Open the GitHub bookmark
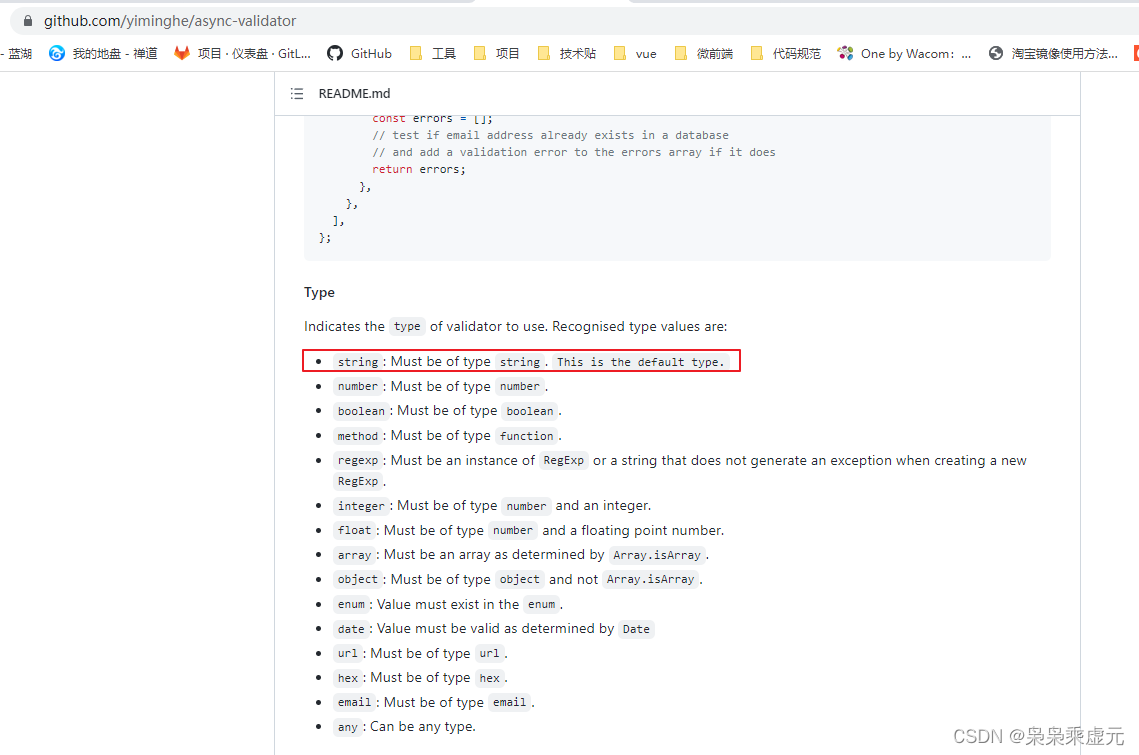This screenshot has width=1139, height=755. (360, 53)
